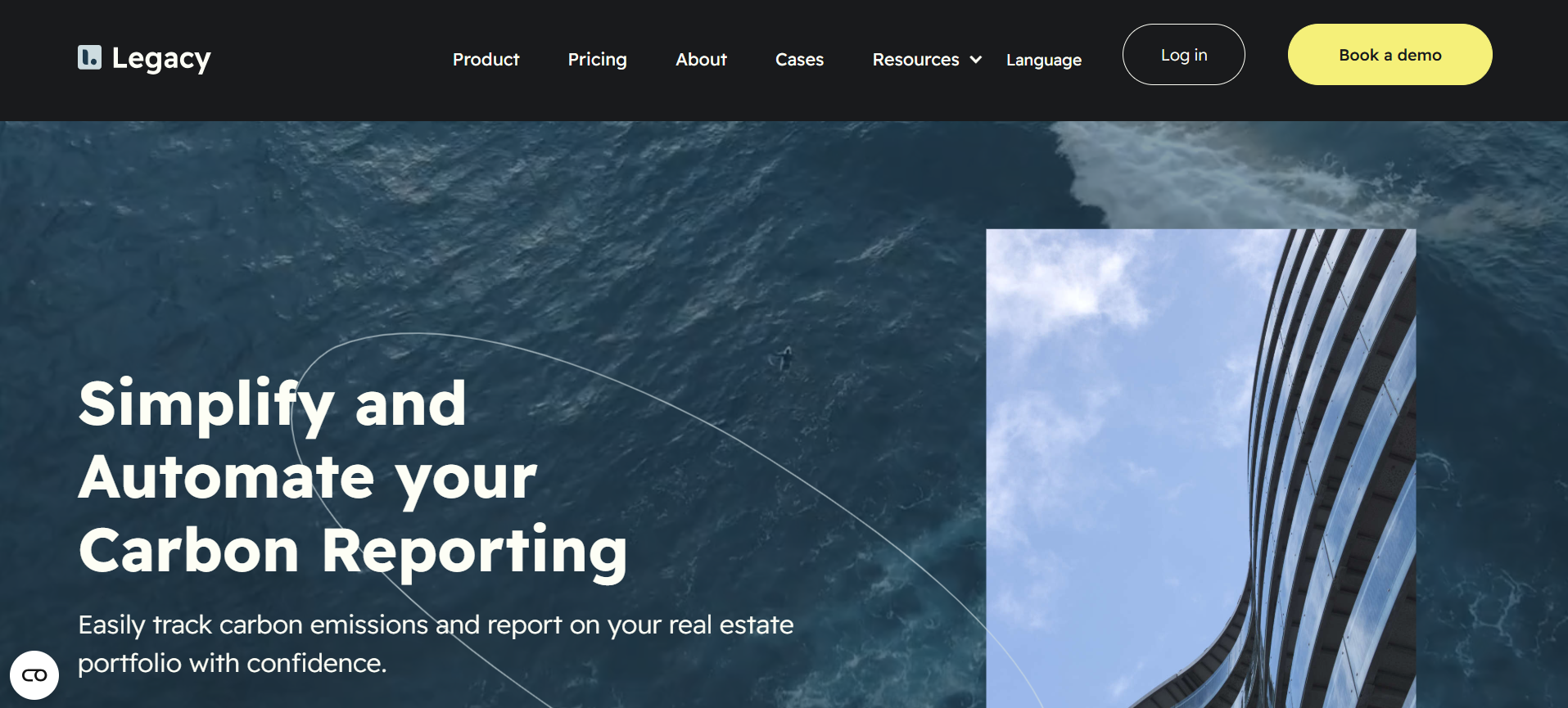Open the Resources menu label
This screenshot has width=1568, height=708.
pos(915,60)
